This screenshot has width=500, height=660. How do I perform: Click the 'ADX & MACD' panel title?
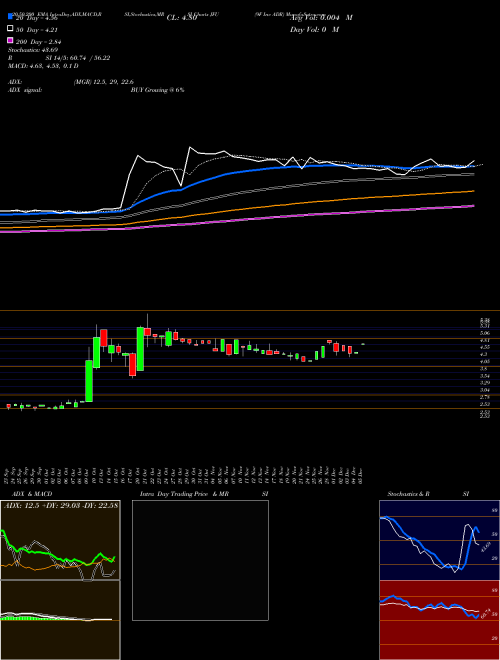click(32, 494)
